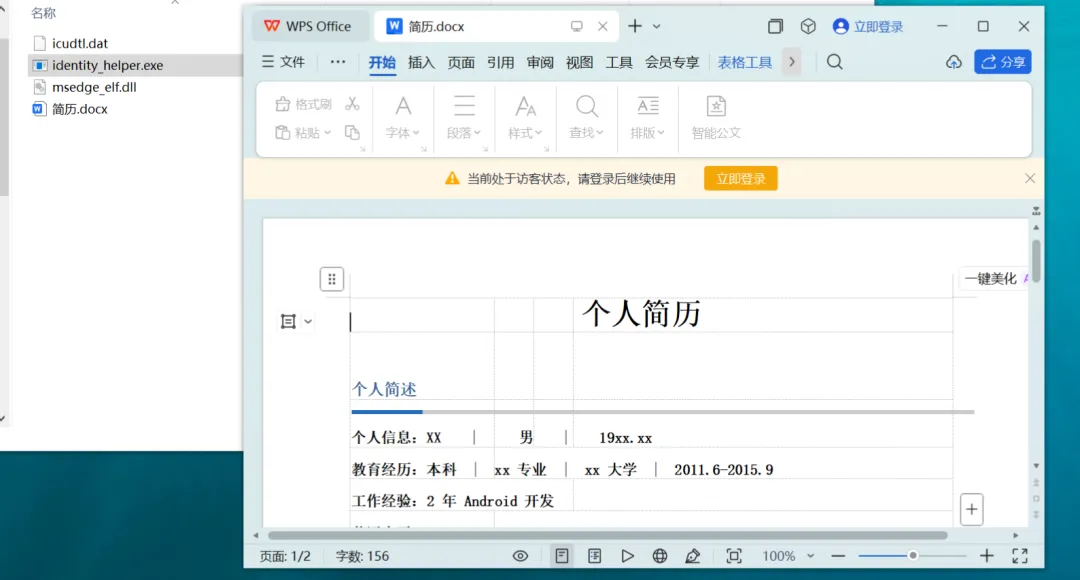This screenshot has height=580, width=1080.
Task: Switch to the 会员专享 ribbon tab
Action: tap(672, 63)
